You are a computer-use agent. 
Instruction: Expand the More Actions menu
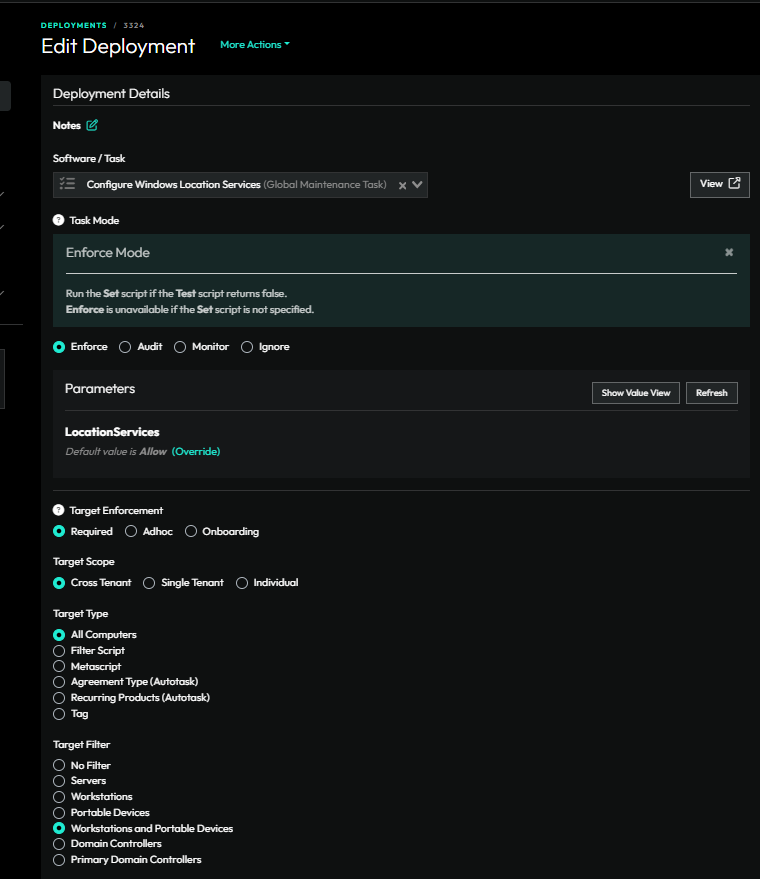point(254,45)
